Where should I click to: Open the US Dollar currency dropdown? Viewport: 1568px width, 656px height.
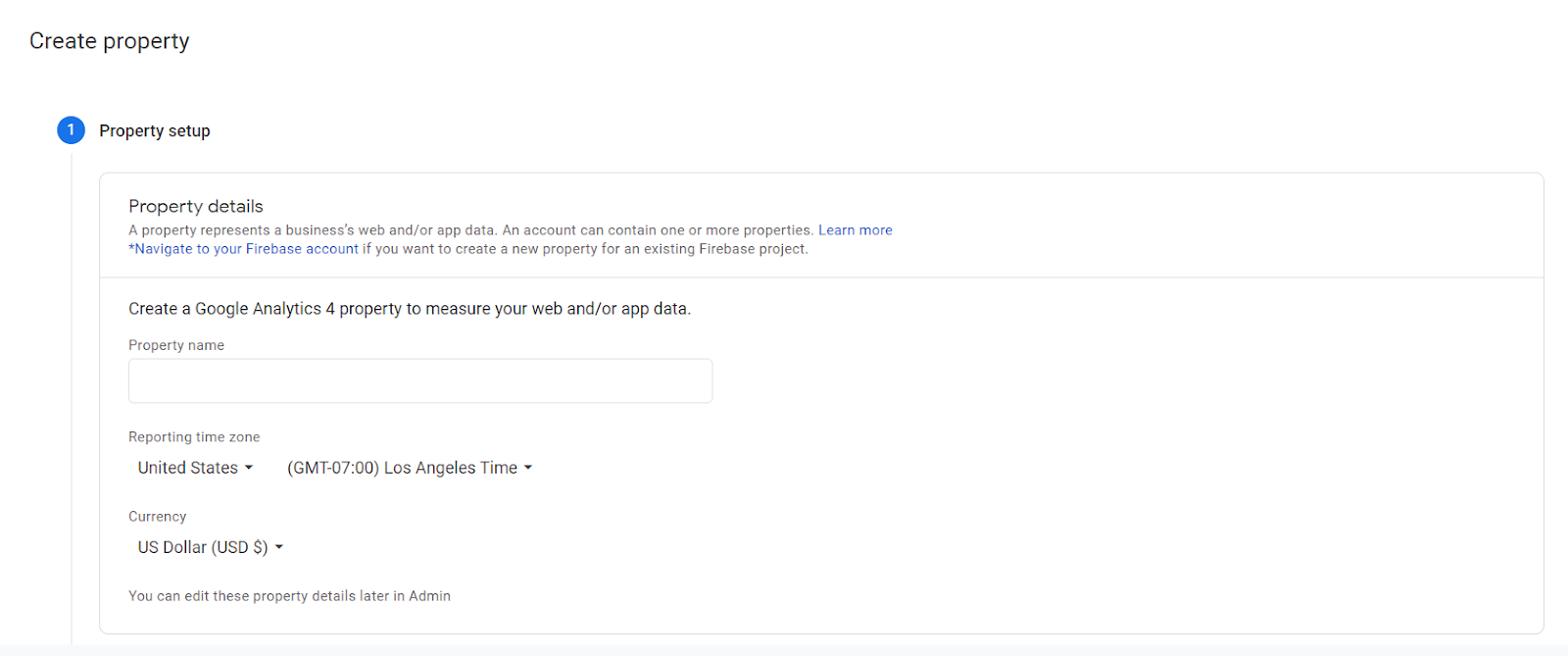pos(210,547)
